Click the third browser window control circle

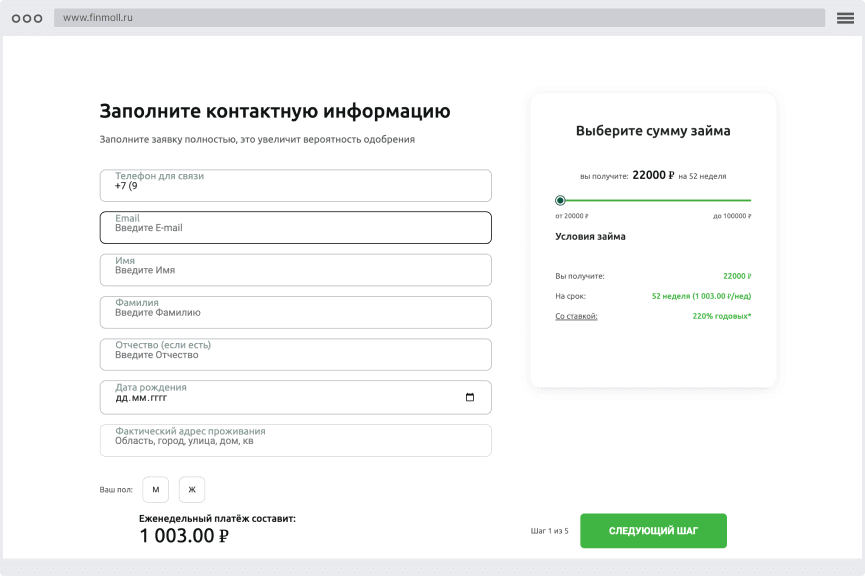[x=40, y=17]
